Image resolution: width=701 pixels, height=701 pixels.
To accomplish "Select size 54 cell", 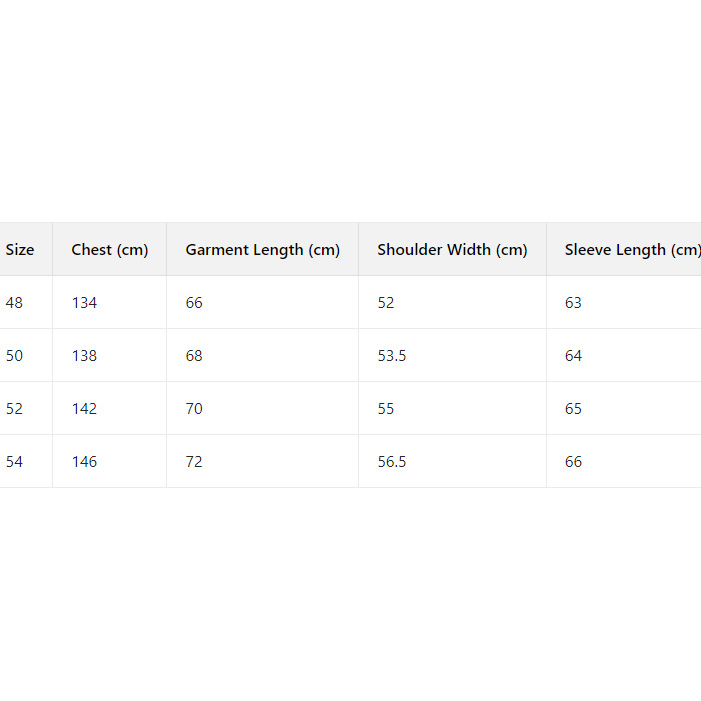I will pos(15,462).
